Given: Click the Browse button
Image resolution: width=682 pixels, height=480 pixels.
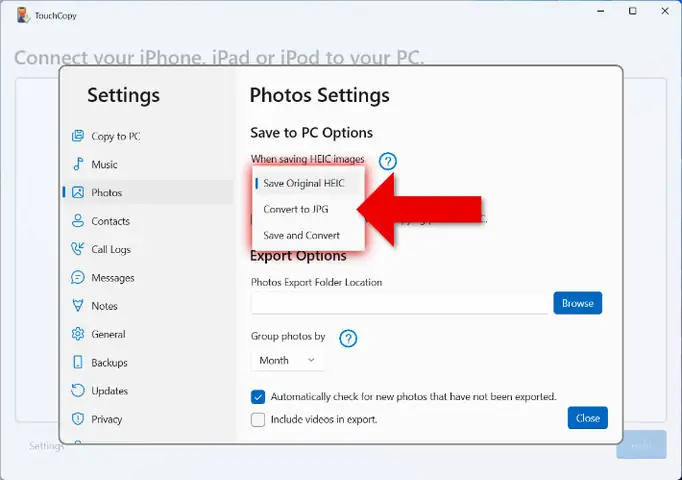Looking at the screenshot, I should 577,303.
